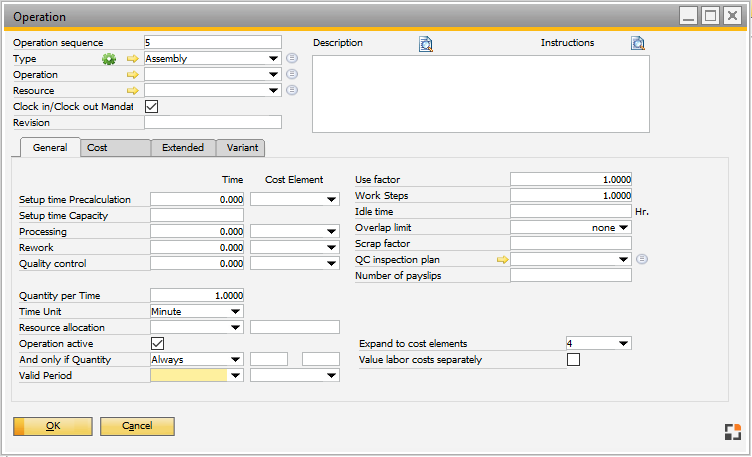Click the Cancel button
The height and width of the screenshot is (457, 752).
(x=137, y=426)
